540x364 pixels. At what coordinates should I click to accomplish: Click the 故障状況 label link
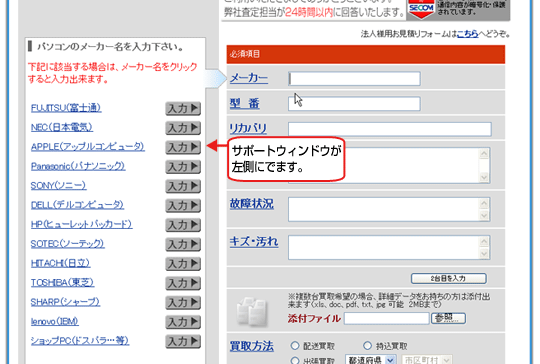252,204
